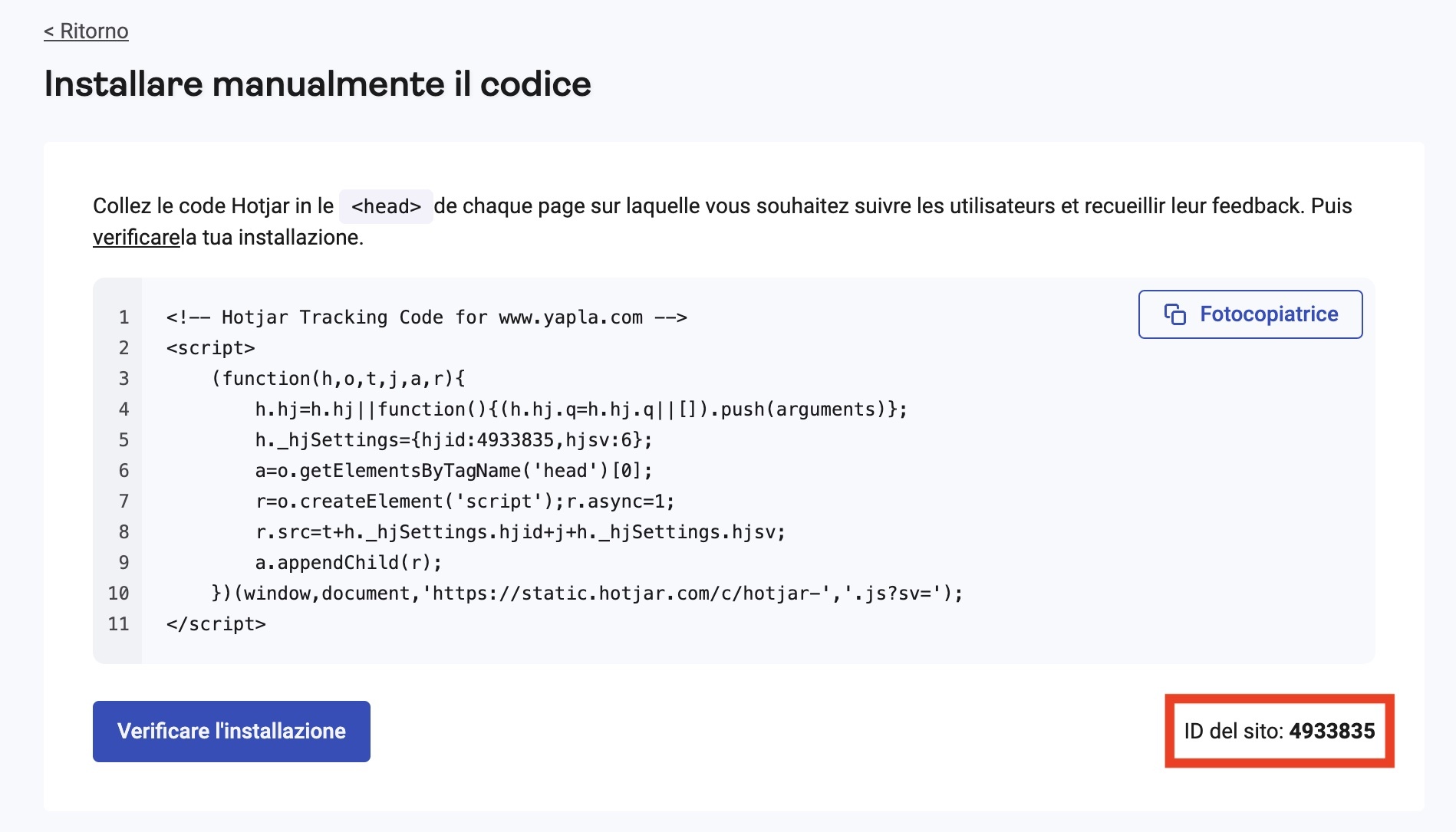Viewport: 1456px width, 832px height.
Task: Click the Installare manualmente il codice heading
Action: coord(318,84)
